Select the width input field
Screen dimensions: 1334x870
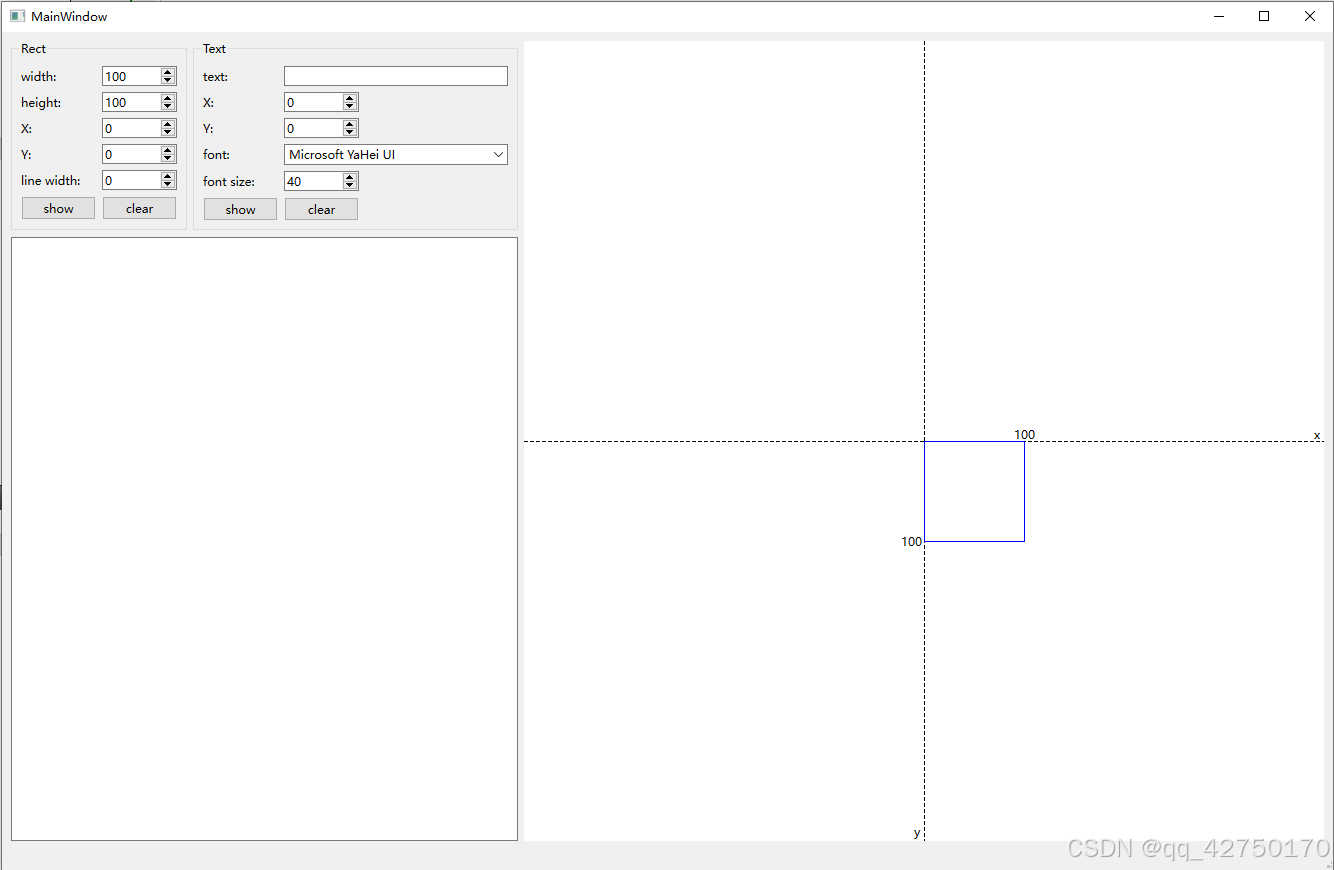(x=130, y=76)
